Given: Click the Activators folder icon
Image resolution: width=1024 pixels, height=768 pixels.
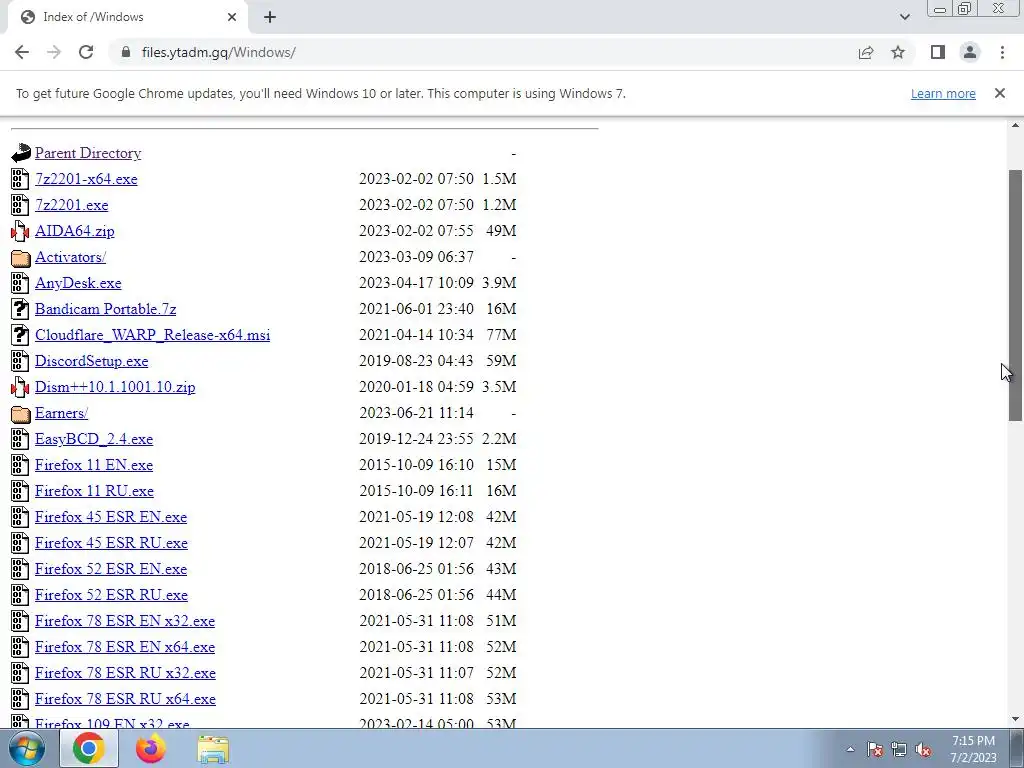Looking at the screenshot, I should point(20,257).
